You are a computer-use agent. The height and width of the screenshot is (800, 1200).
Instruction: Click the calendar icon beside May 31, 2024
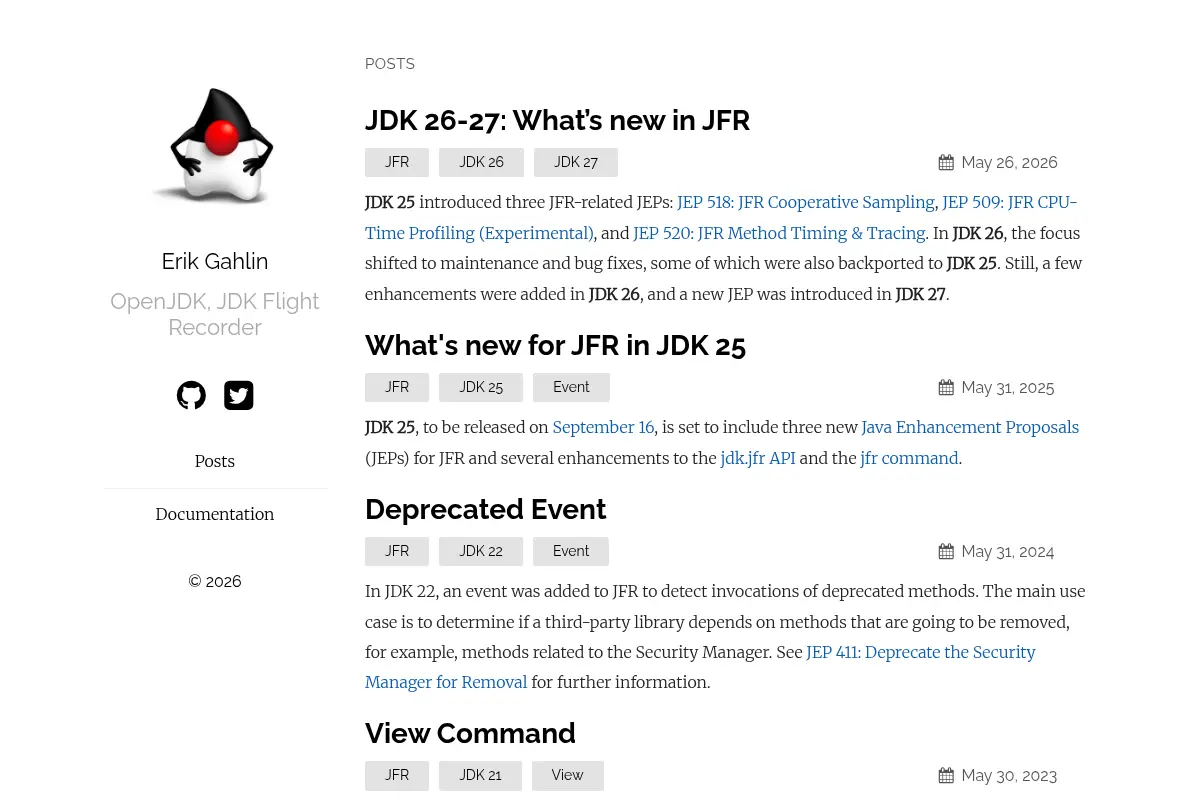[x=946, y=552]
